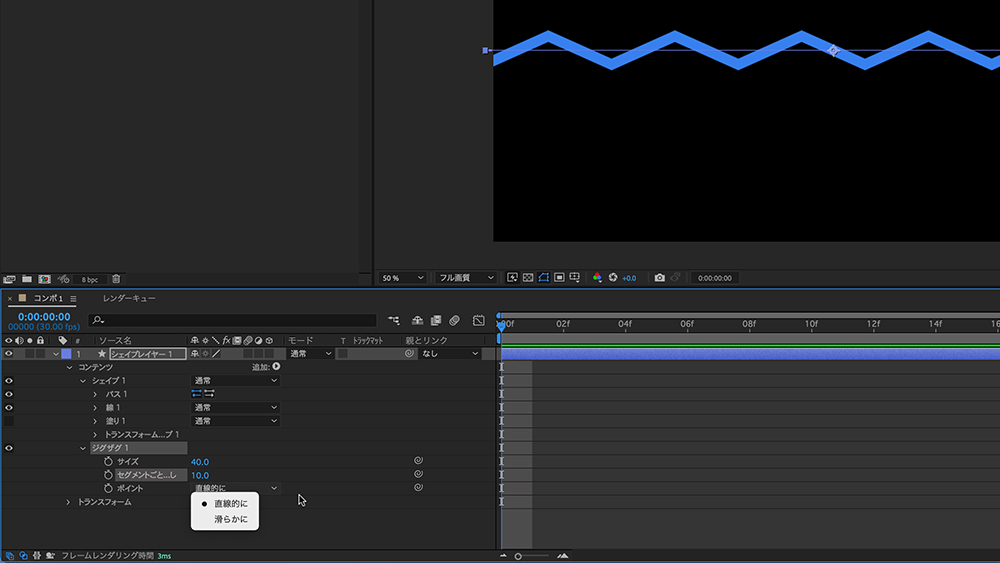Click the new folder icon in project panel

[27, 279]
